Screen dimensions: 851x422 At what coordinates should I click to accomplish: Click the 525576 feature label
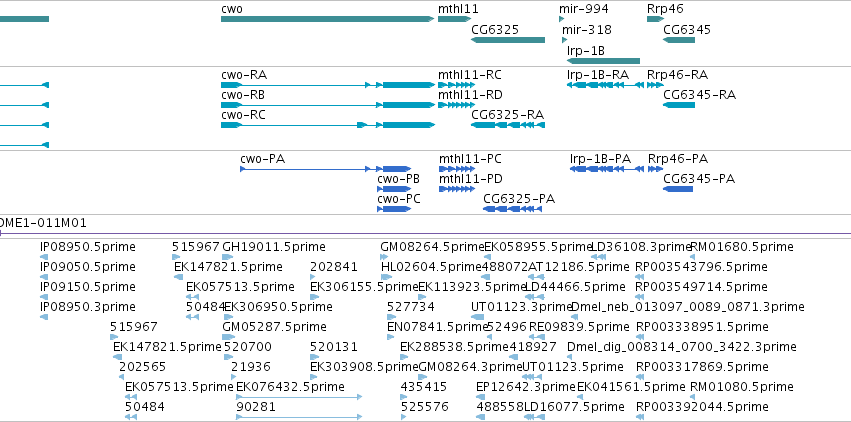[x=425, y=407]
